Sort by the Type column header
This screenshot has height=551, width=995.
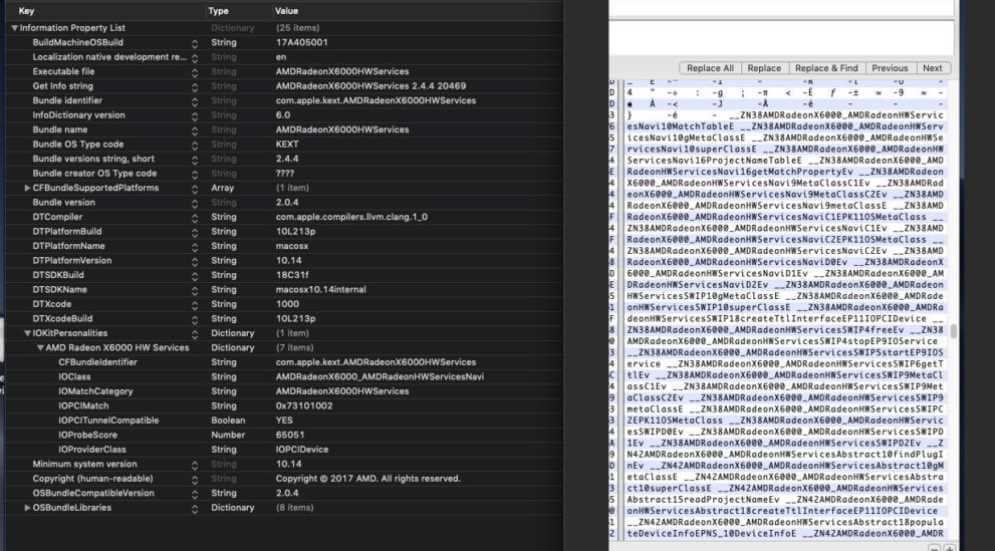pos(218,11)
